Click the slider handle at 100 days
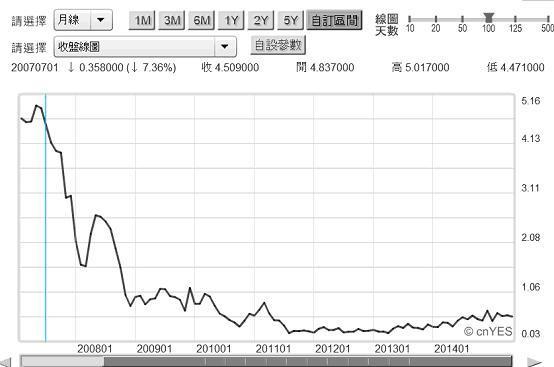554x367 pixels. [489, 17]
